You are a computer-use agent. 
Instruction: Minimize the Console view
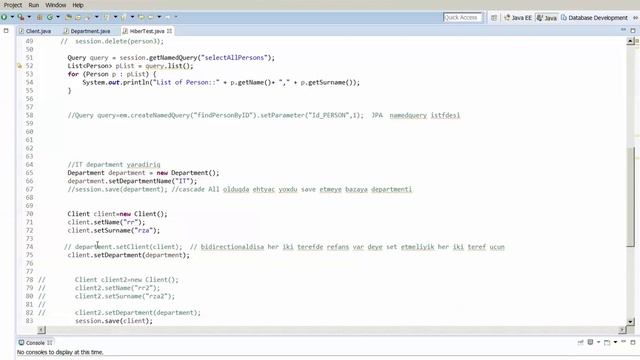click(623, 341)
